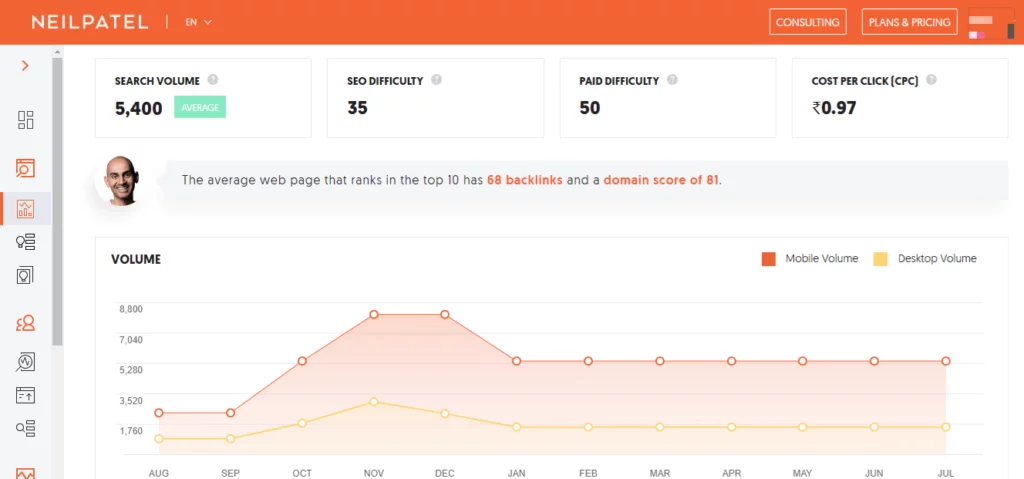
Task: Select the mobile volume point for OCT
Action: 302,361
